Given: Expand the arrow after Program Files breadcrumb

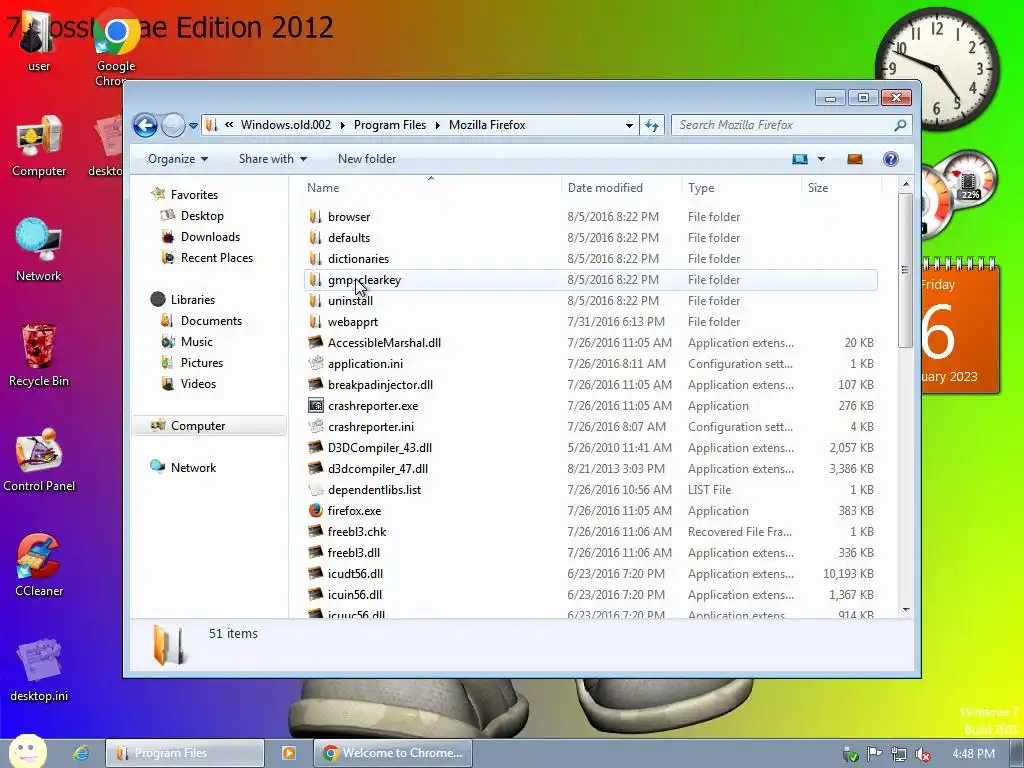Looking at the screenshot, I should coord(438,125).
